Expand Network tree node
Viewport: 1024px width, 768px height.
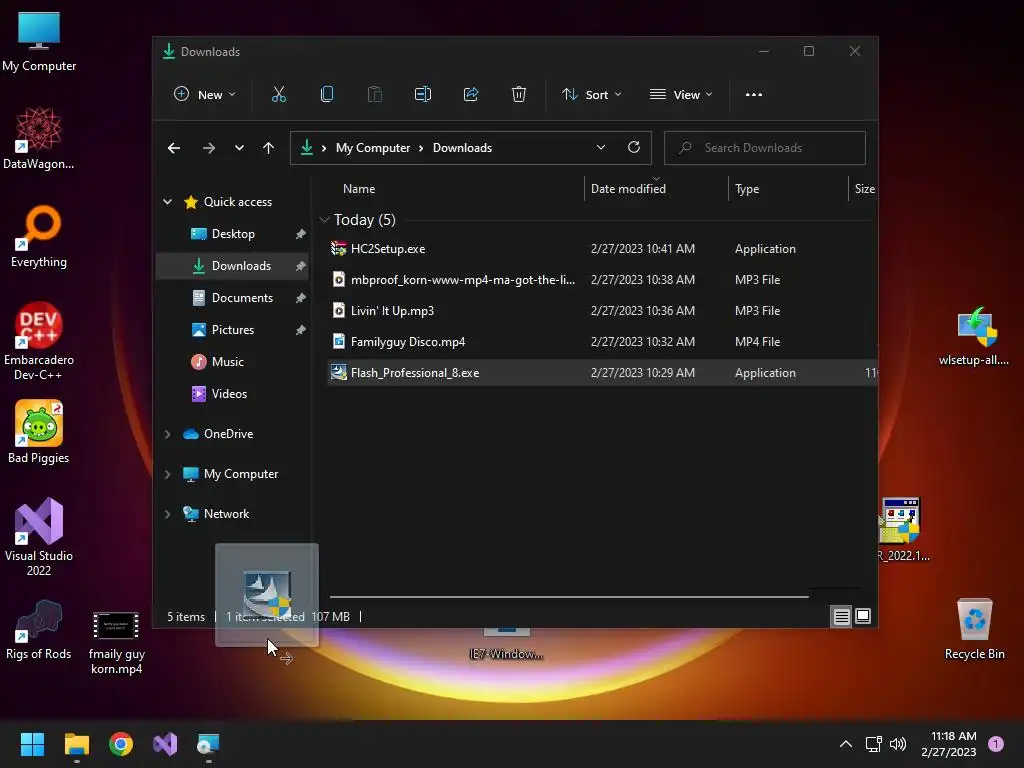[168, 515]
